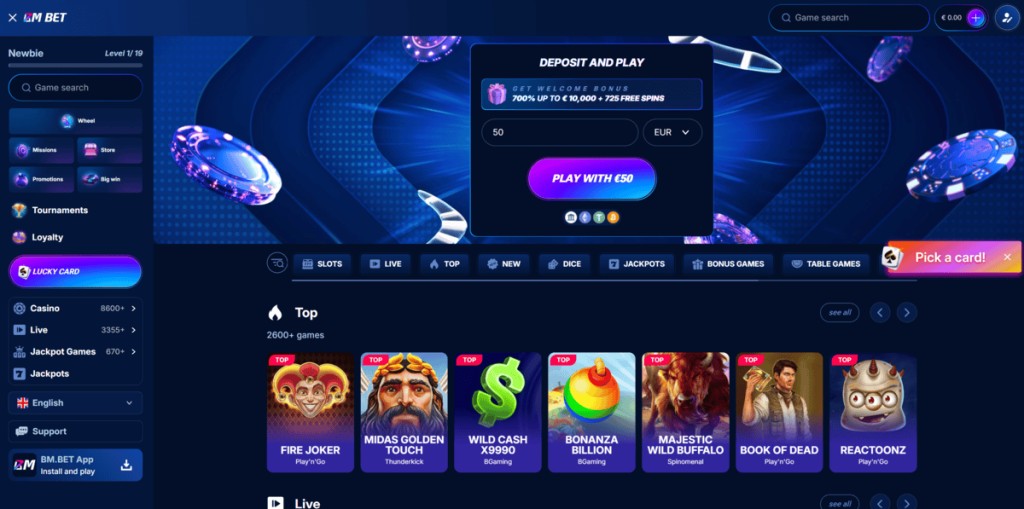Expand the Casino 8600+ menu entry
This screenshot has width=1024, height=509.
[x=75, y=308]
